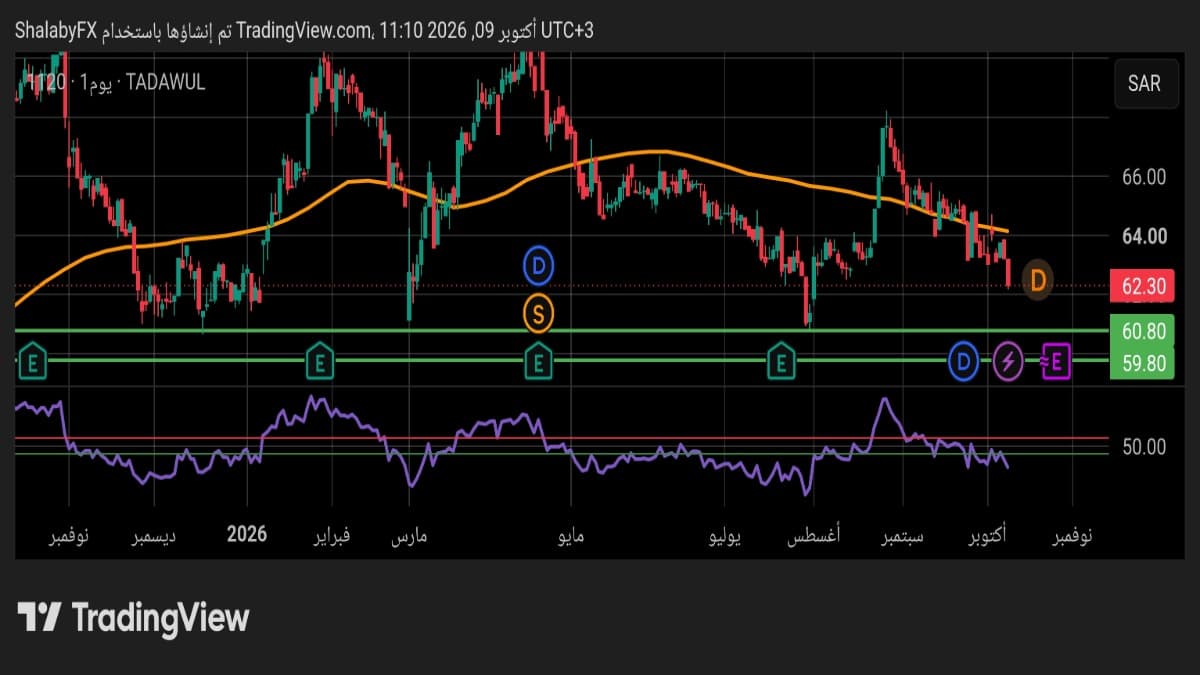This screenshot has width=1200, height=675.
Task: Click the 66.00 price axis value
Action: click(1144, 178)
